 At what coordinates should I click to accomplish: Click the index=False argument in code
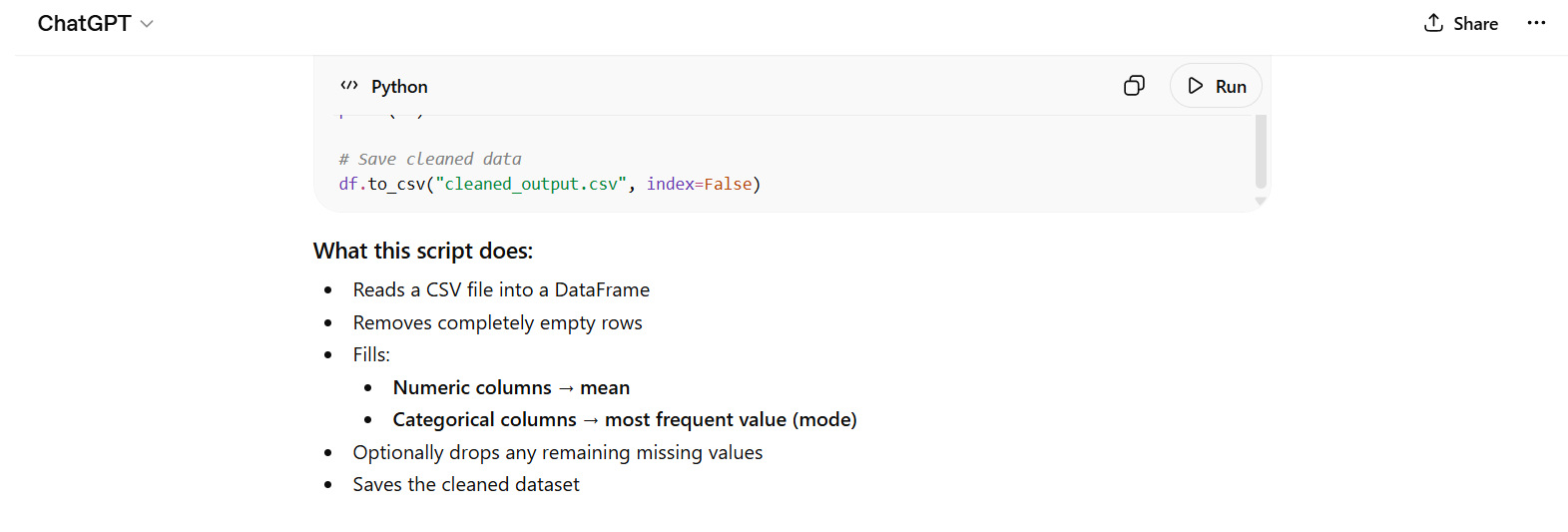699,184
